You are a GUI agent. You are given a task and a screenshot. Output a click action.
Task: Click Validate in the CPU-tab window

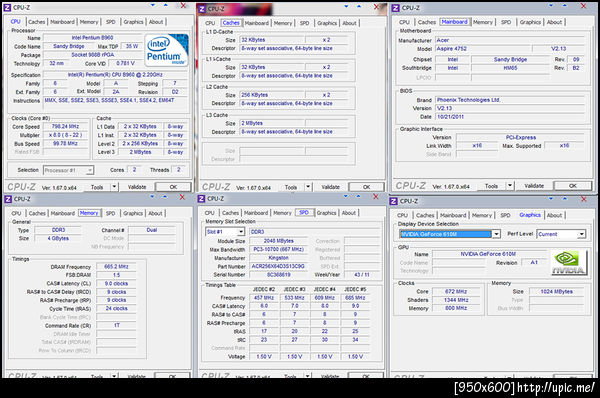point(137,187)
